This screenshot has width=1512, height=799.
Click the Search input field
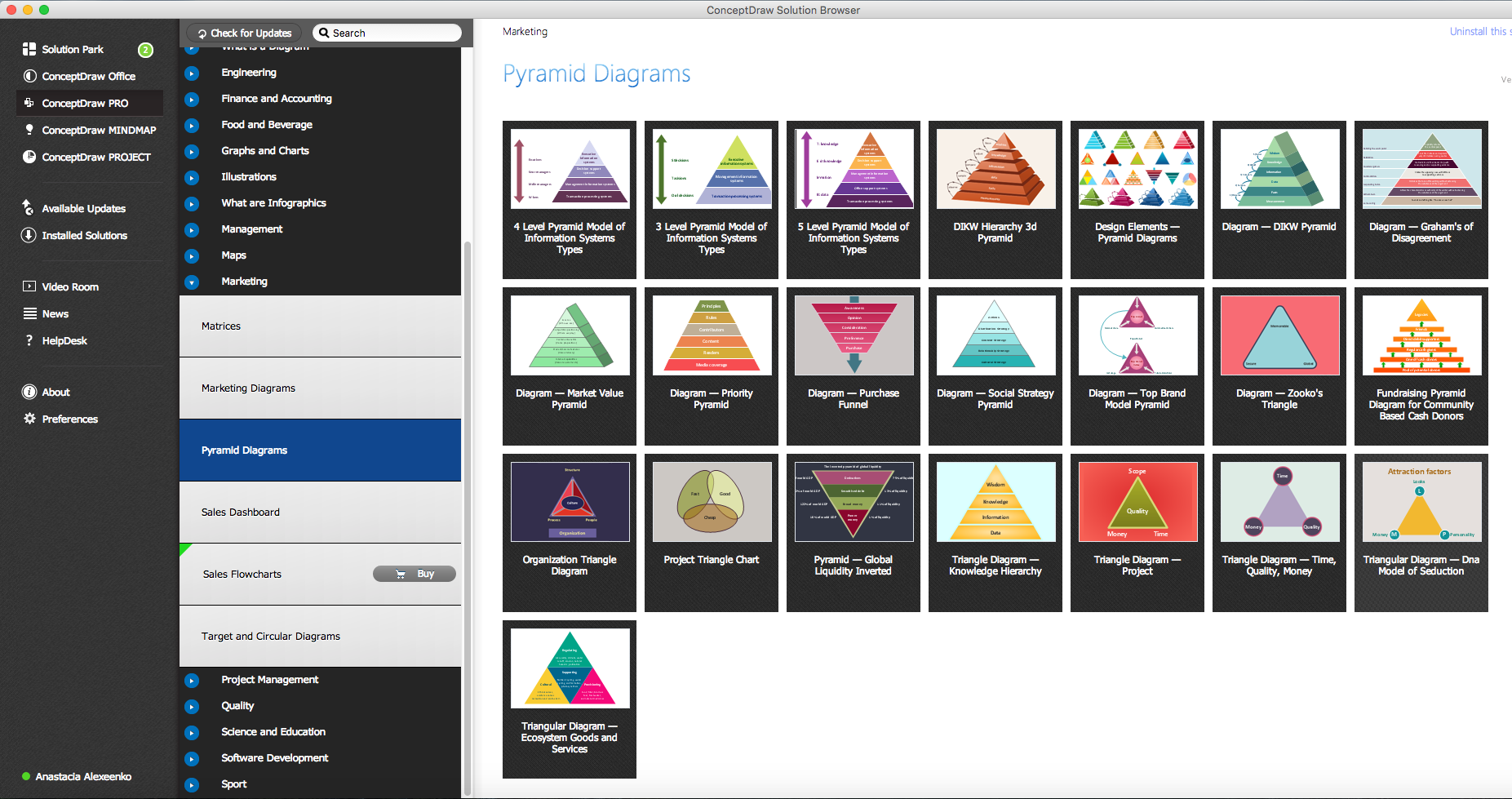[387, 33]
